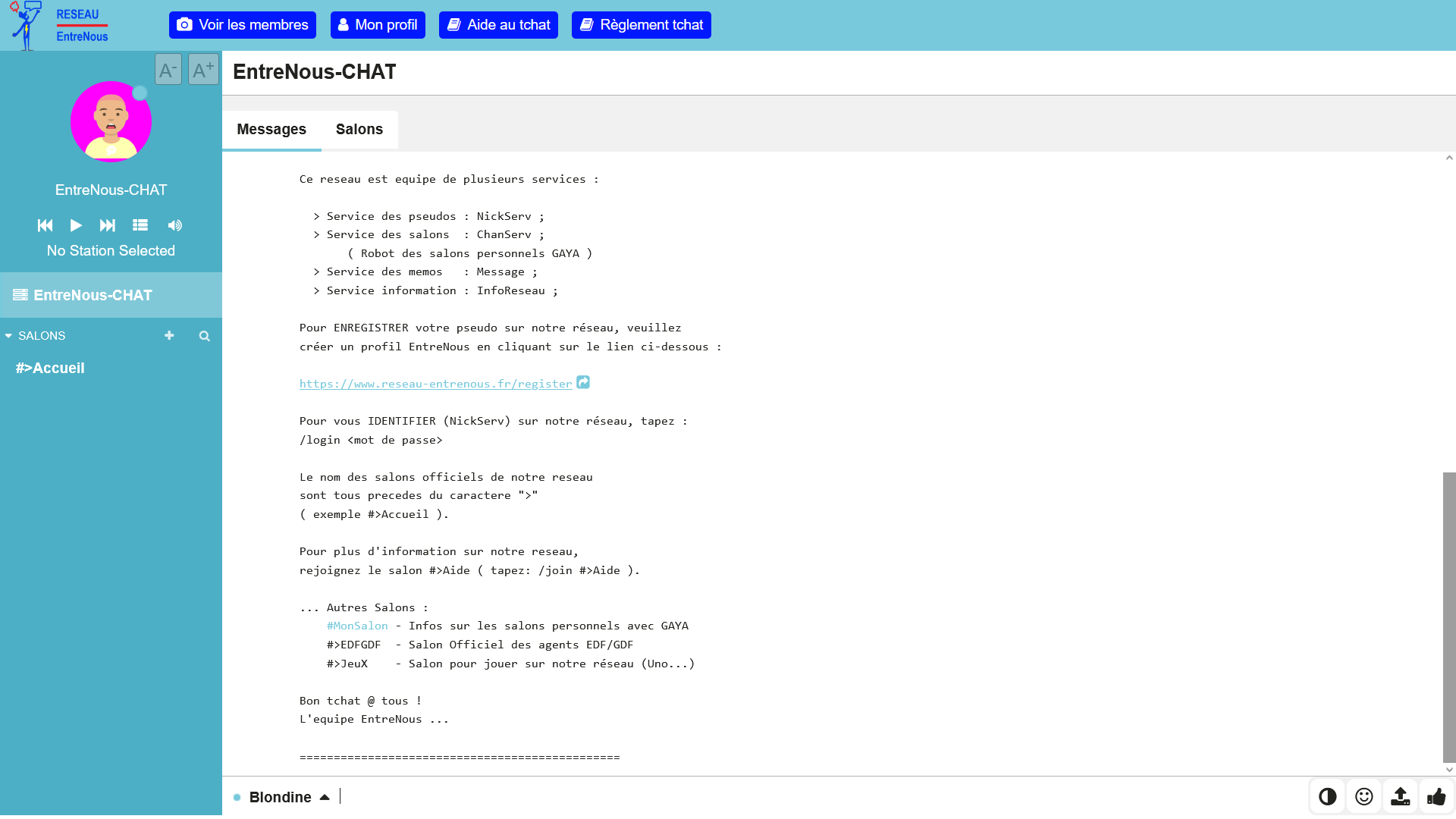Search salons with magnifier icon
The height and width of the screenshot is (819, 1456).
click(204, 336)
